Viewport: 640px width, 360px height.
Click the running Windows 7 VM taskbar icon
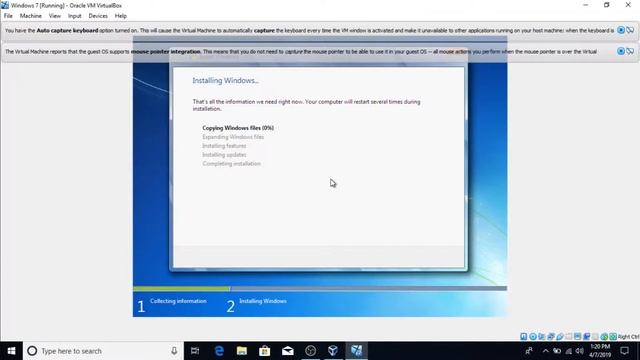tap(356, 351)
